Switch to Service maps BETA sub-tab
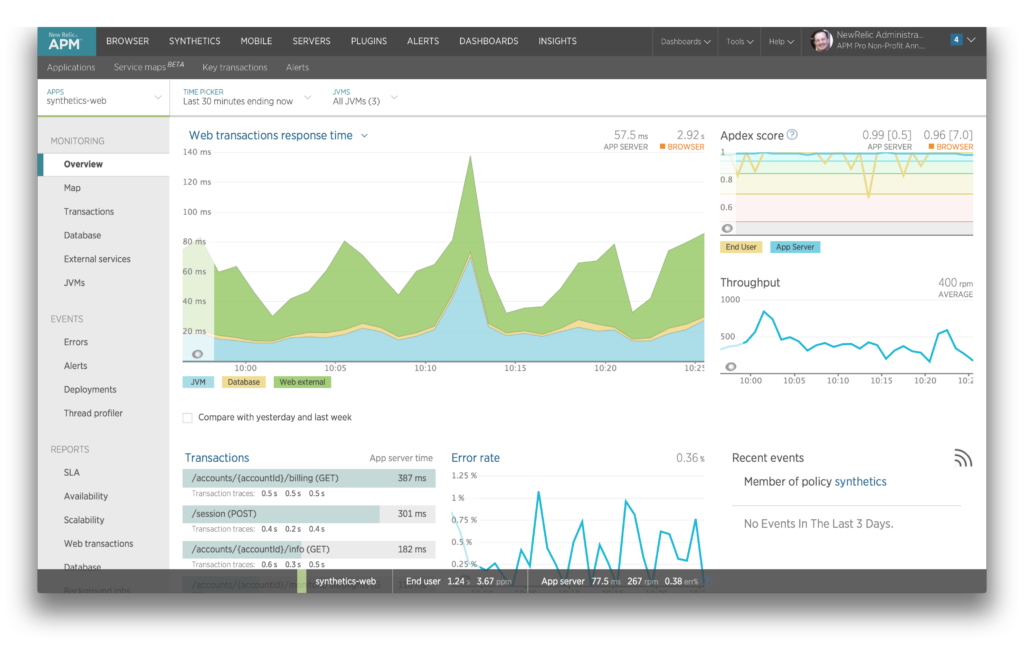 [149, 67]
